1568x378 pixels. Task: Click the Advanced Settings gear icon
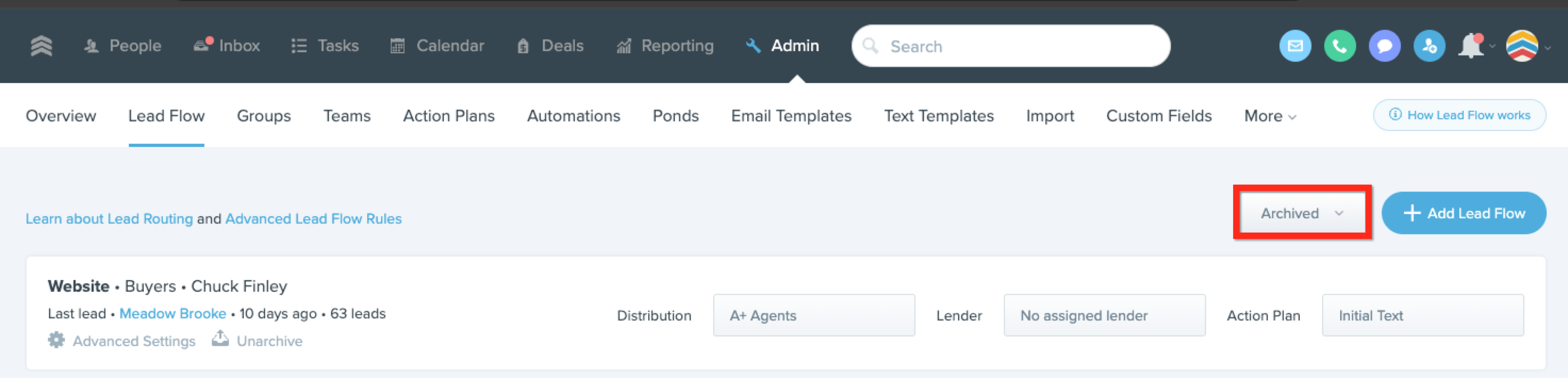[x=56, y=340]
